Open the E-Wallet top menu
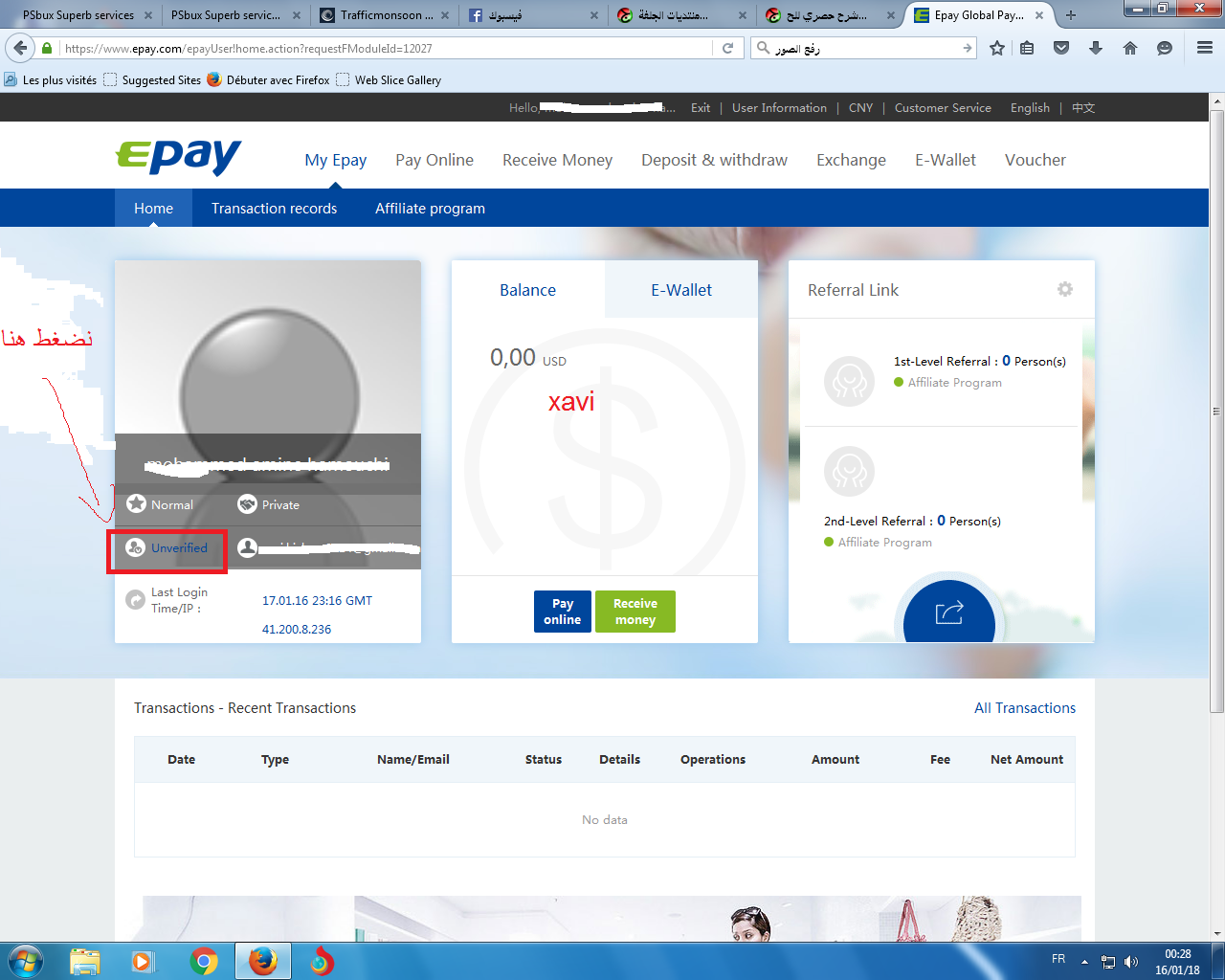 pyautogui.click(x=946, y=160)
